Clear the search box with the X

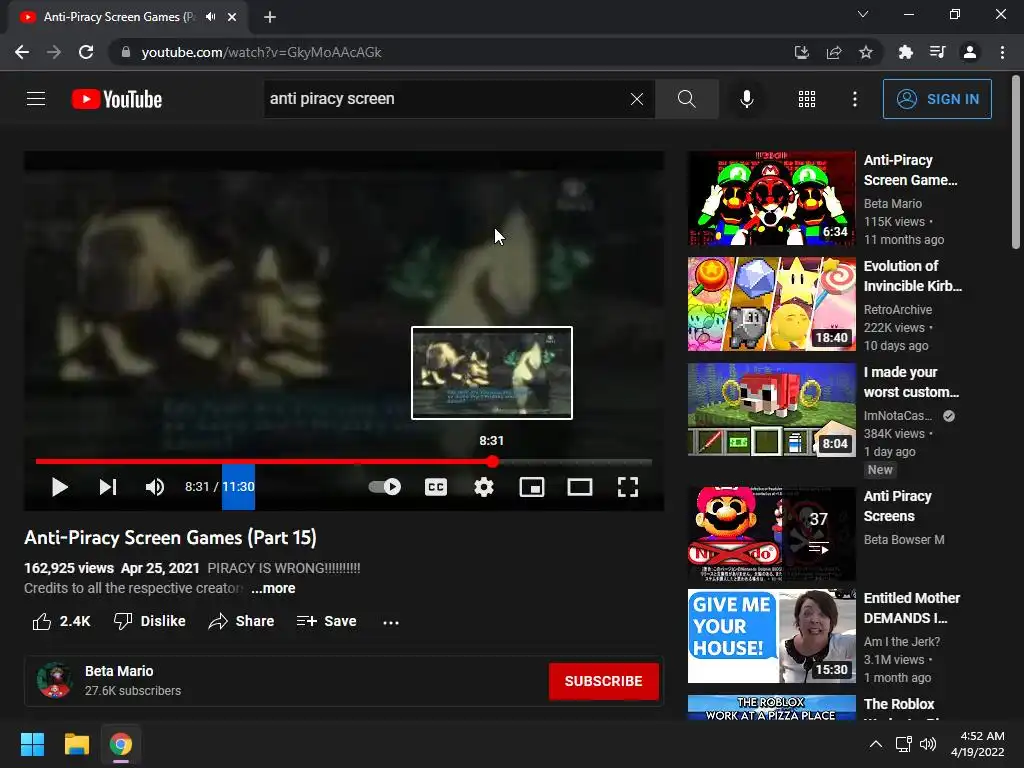pos(637,99)
